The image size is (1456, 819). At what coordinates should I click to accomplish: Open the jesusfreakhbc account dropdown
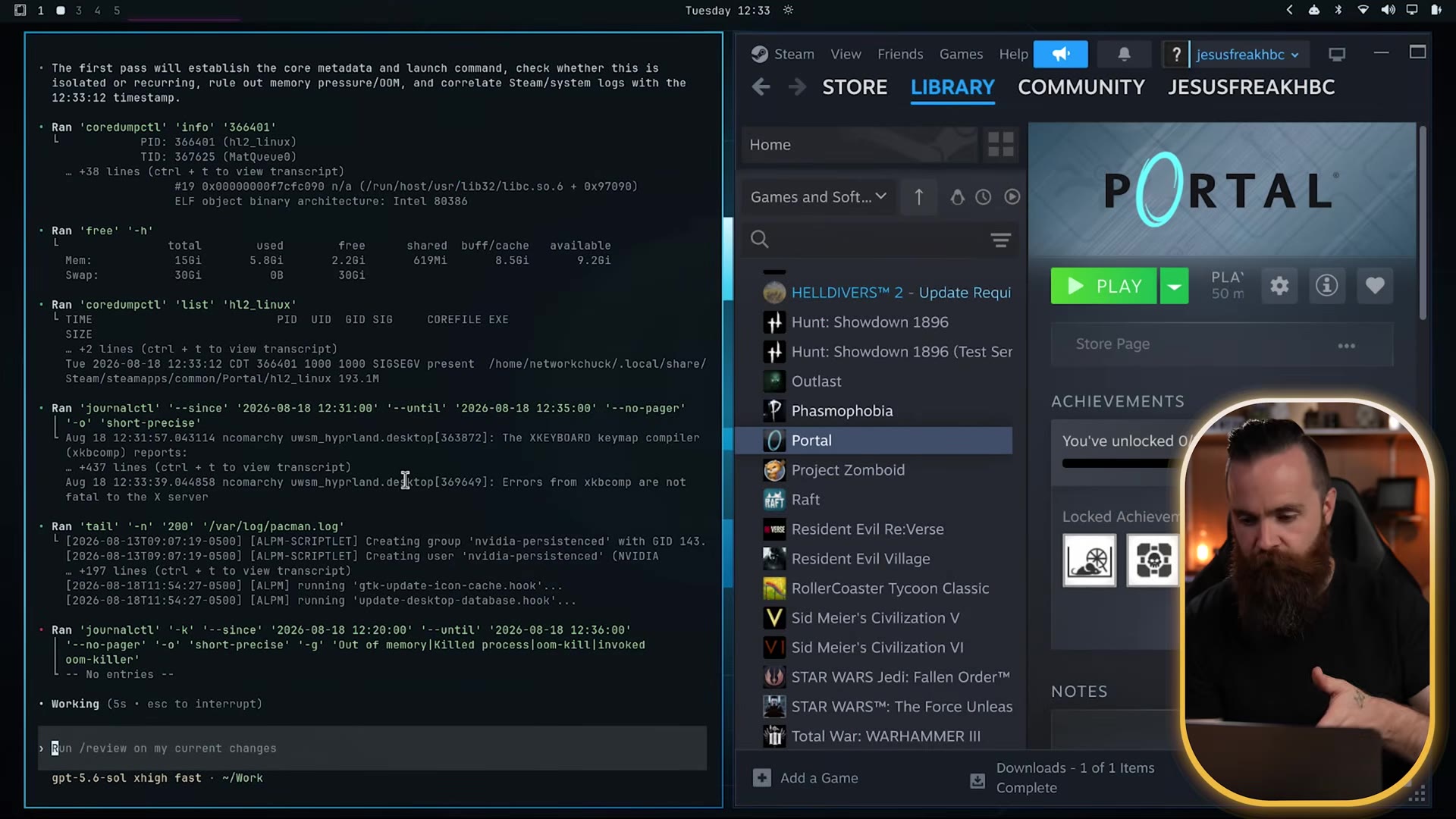[1247, 55]
